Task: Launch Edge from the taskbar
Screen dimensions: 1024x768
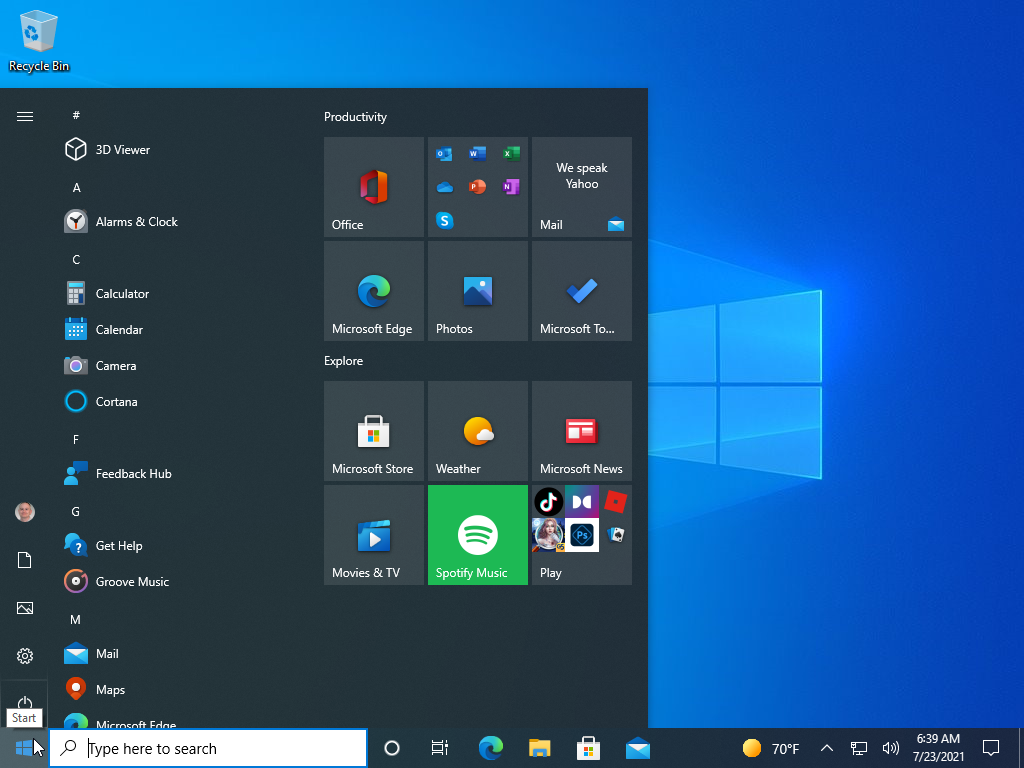Action: click(490, 748)
